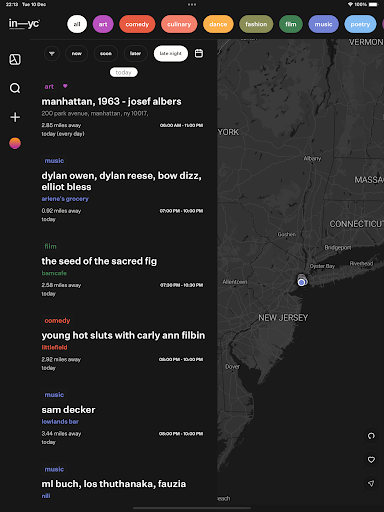The width and height of the screenshot is (384, 512).
Task: Open the search icon in sidebar
Action: click(x=15, y=88)
